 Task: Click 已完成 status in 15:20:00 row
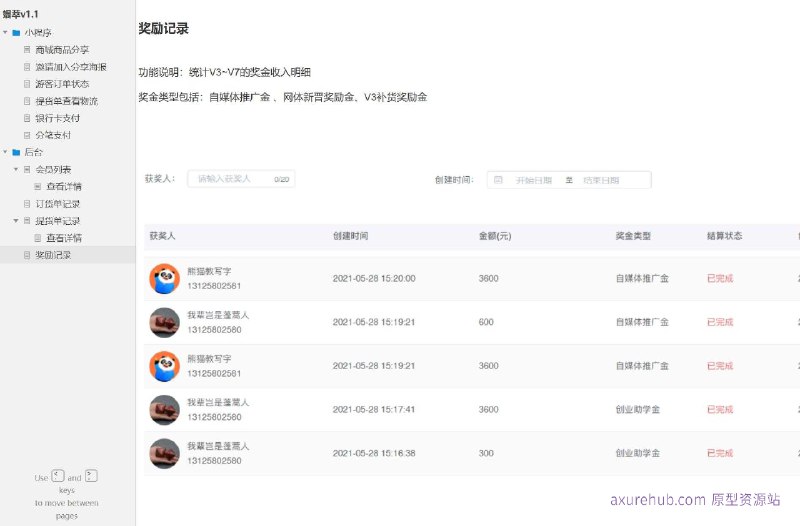point(720,279)
